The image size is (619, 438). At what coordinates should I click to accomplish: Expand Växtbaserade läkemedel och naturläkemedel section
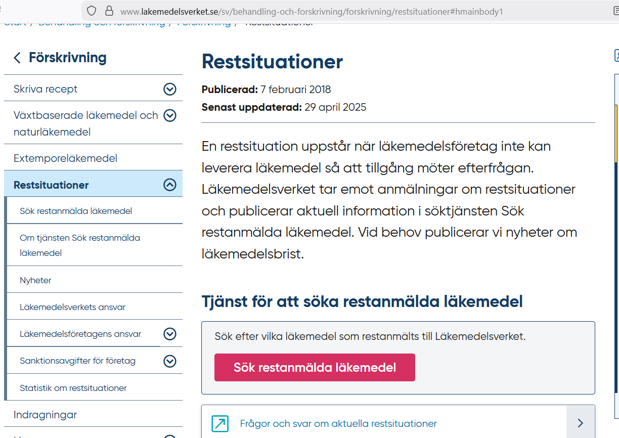point(170,116)
